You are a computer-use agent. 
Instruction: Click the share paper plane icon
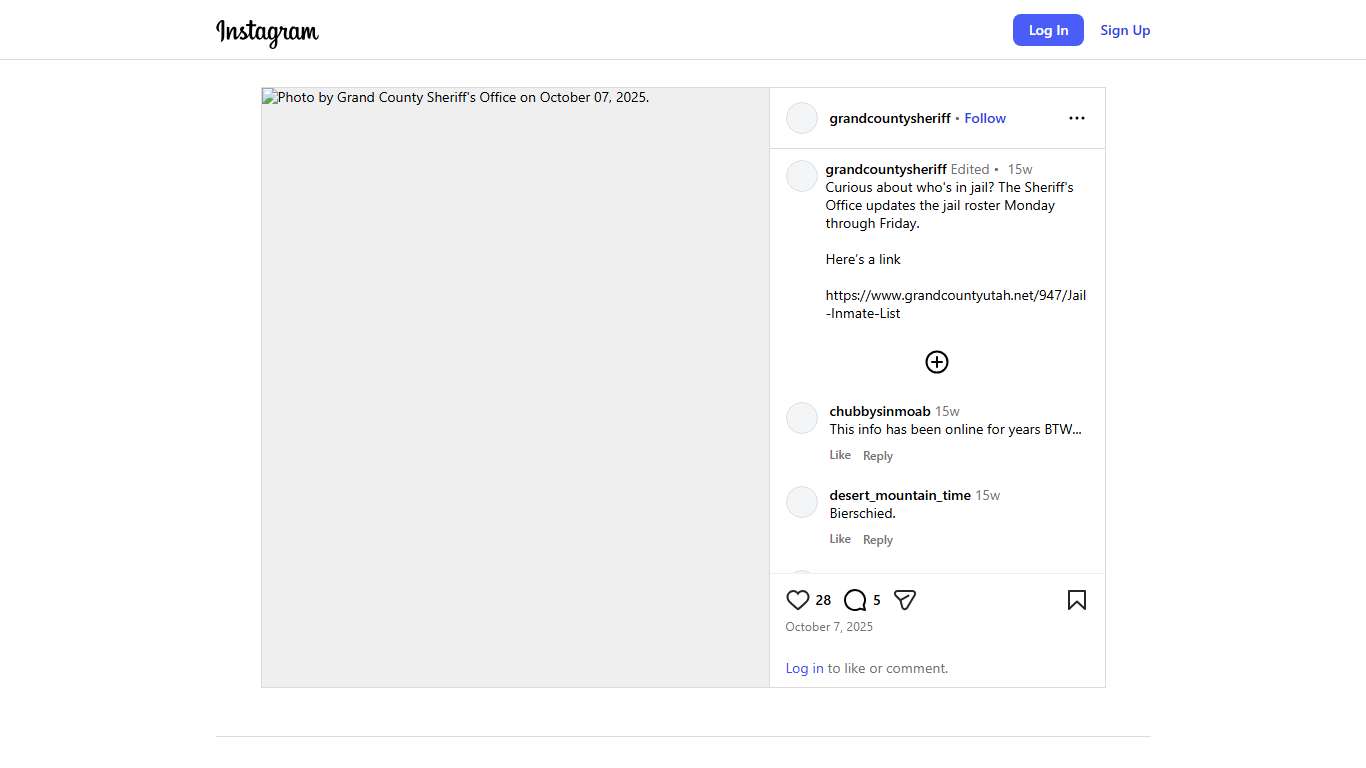click(x=905, y=600)
